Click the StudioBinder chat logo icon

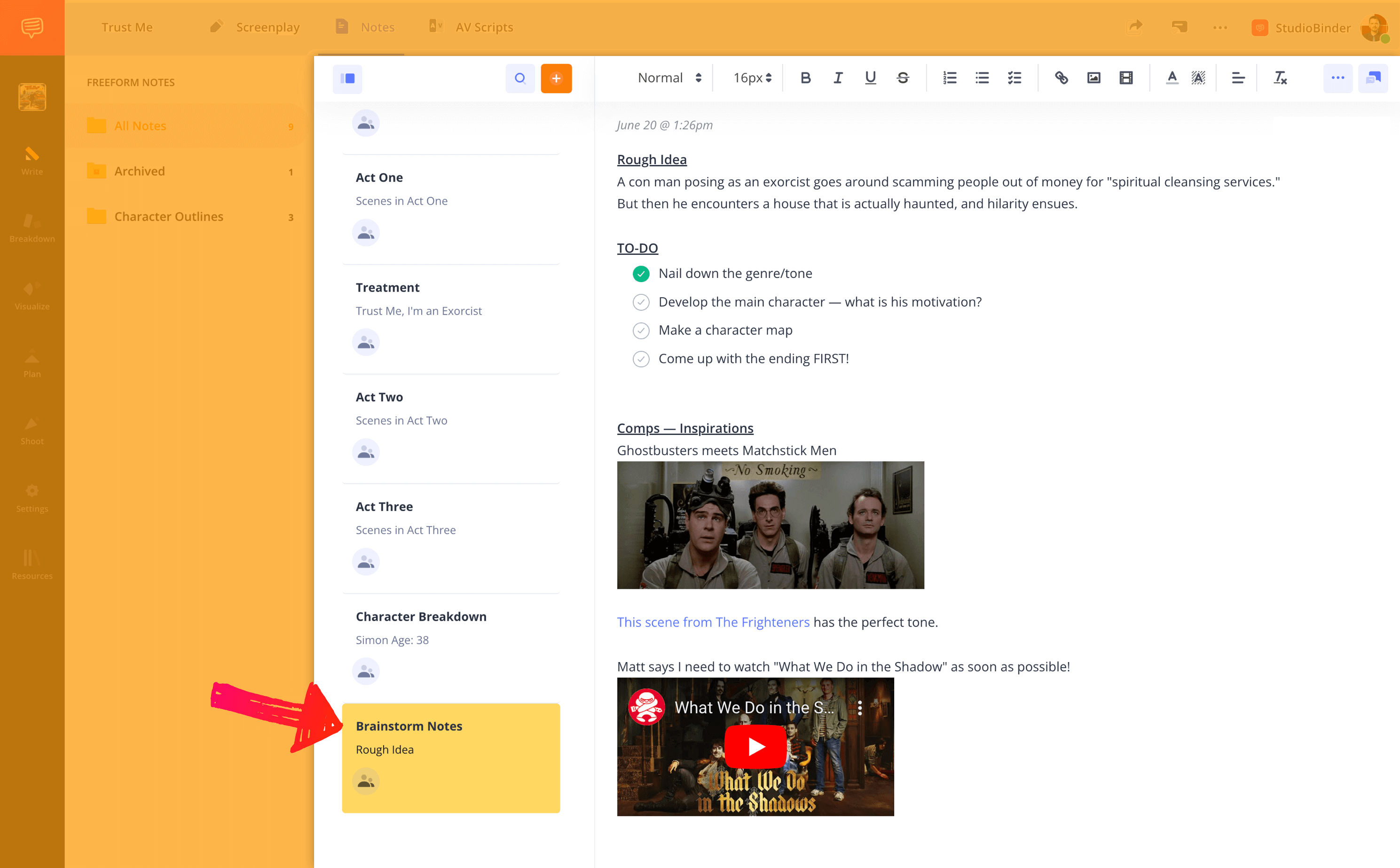[32, 28]
